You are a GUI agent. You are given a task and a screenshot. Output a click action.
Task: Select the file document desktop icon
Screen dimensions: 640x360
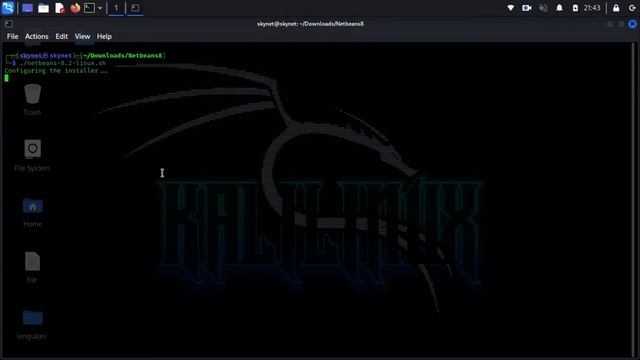click(32, 267)
